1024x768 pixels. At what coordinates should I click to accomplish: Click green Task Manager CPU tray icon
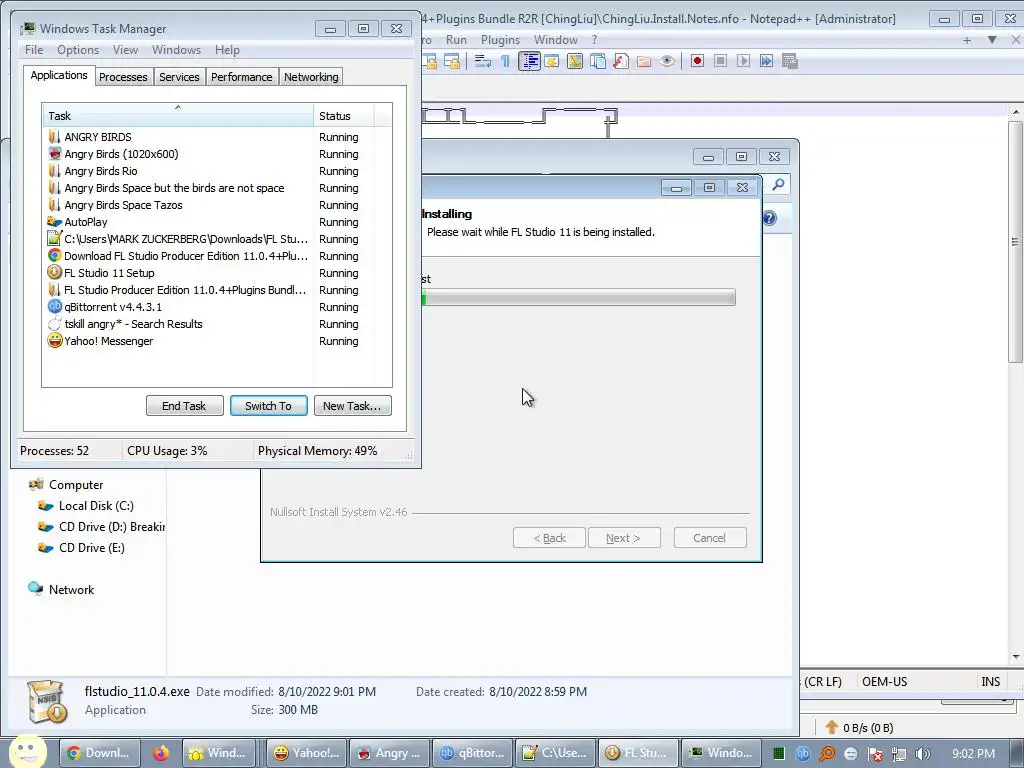778,754
